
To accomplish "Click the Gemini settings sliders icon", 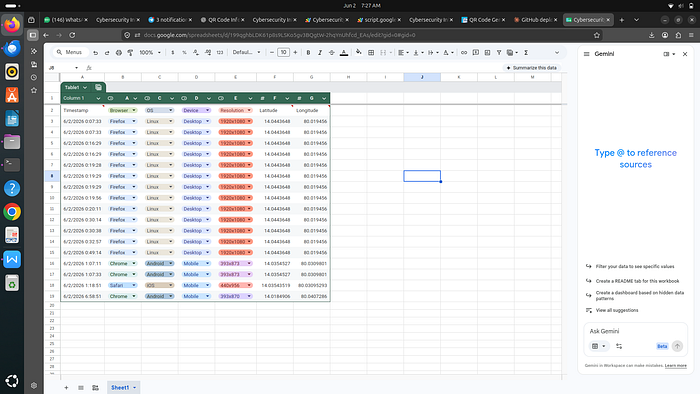I will coord(619,346).
